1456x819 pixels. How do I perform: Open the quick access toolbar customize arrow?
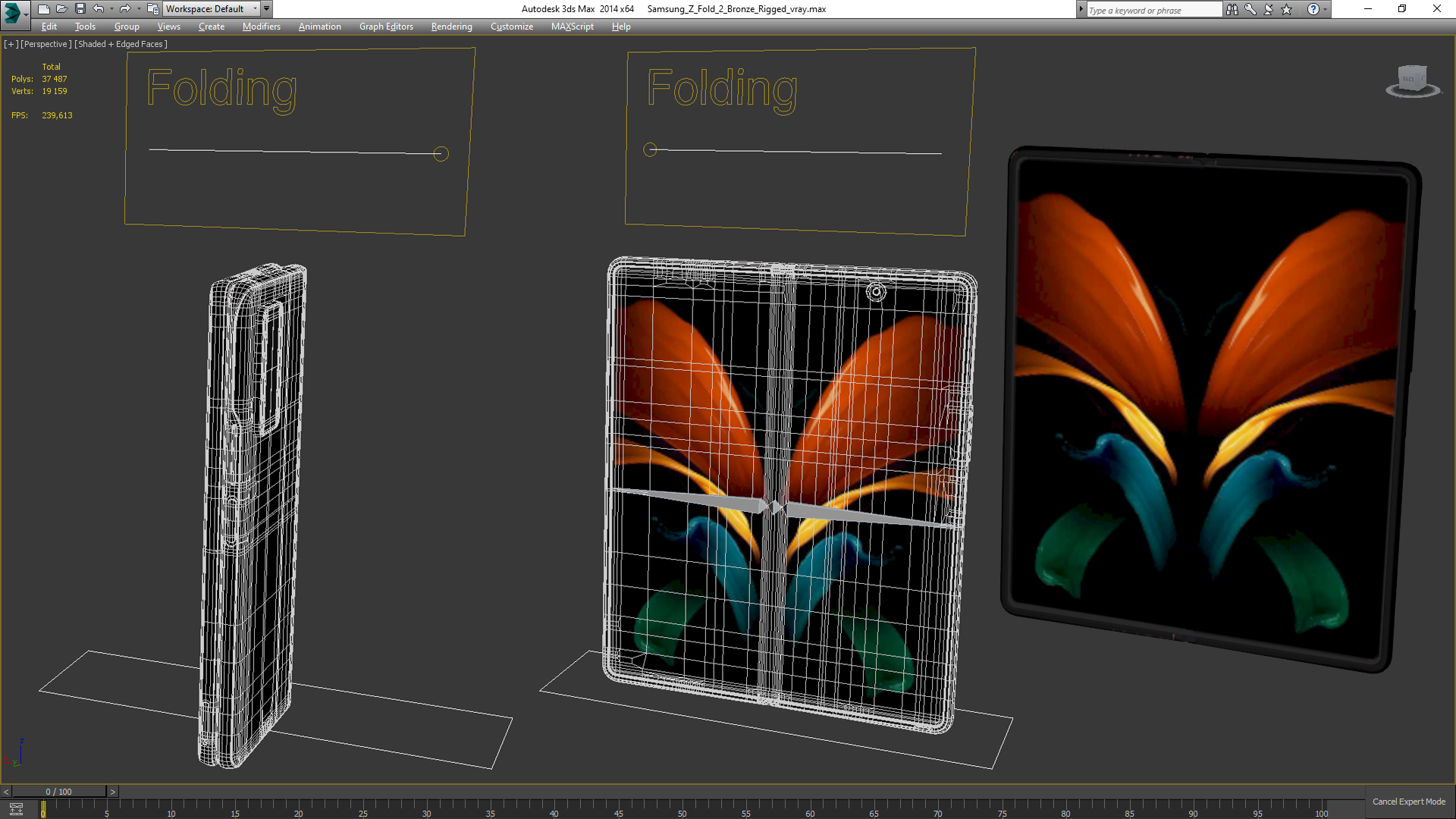pos(267,9)
